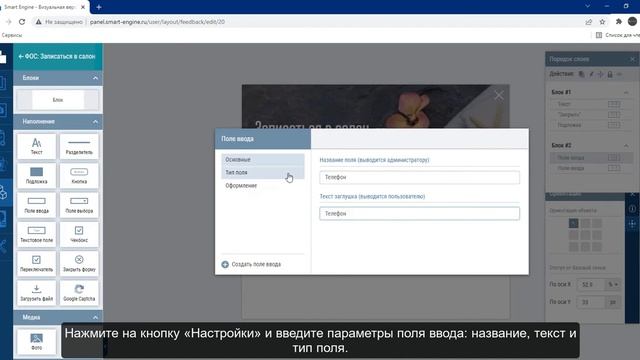The height and width of the screenshot is (360, 640).
Task: Focus the Текст заглушка input
Action: (419, 213)
